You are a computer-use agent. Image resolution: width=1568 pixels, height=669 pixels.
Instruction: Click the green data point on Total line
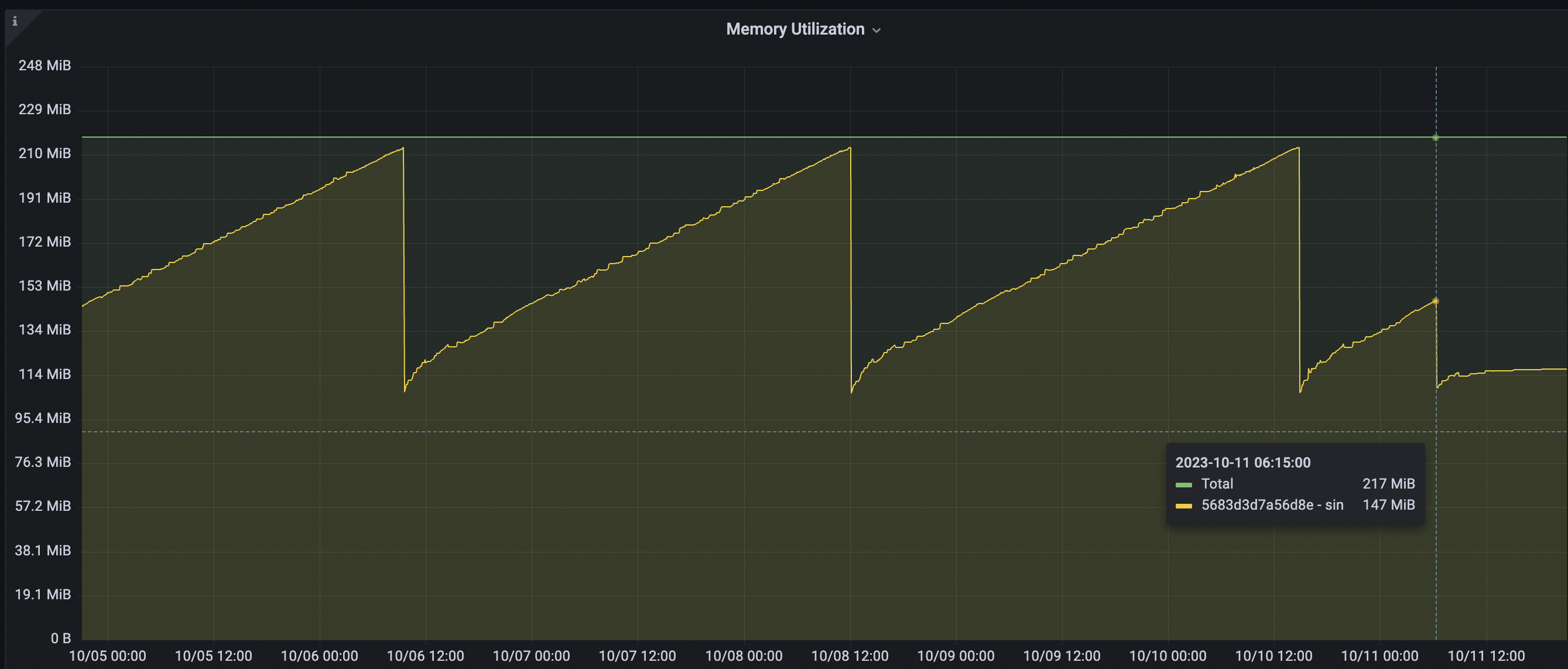pos(1435,138)
